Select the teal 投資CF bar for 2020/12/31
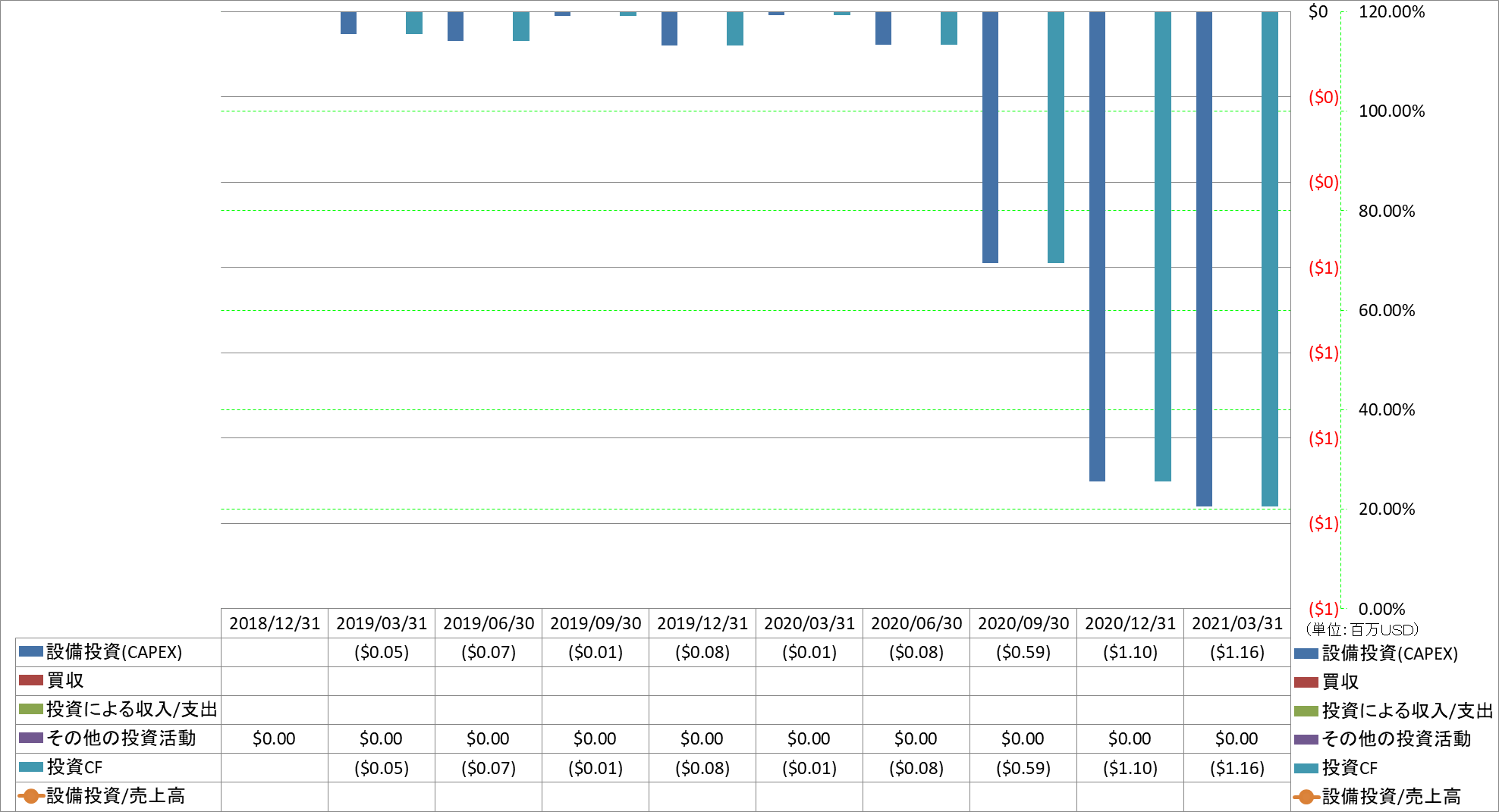The image size is (1499, 812). tap(1163, 246)
